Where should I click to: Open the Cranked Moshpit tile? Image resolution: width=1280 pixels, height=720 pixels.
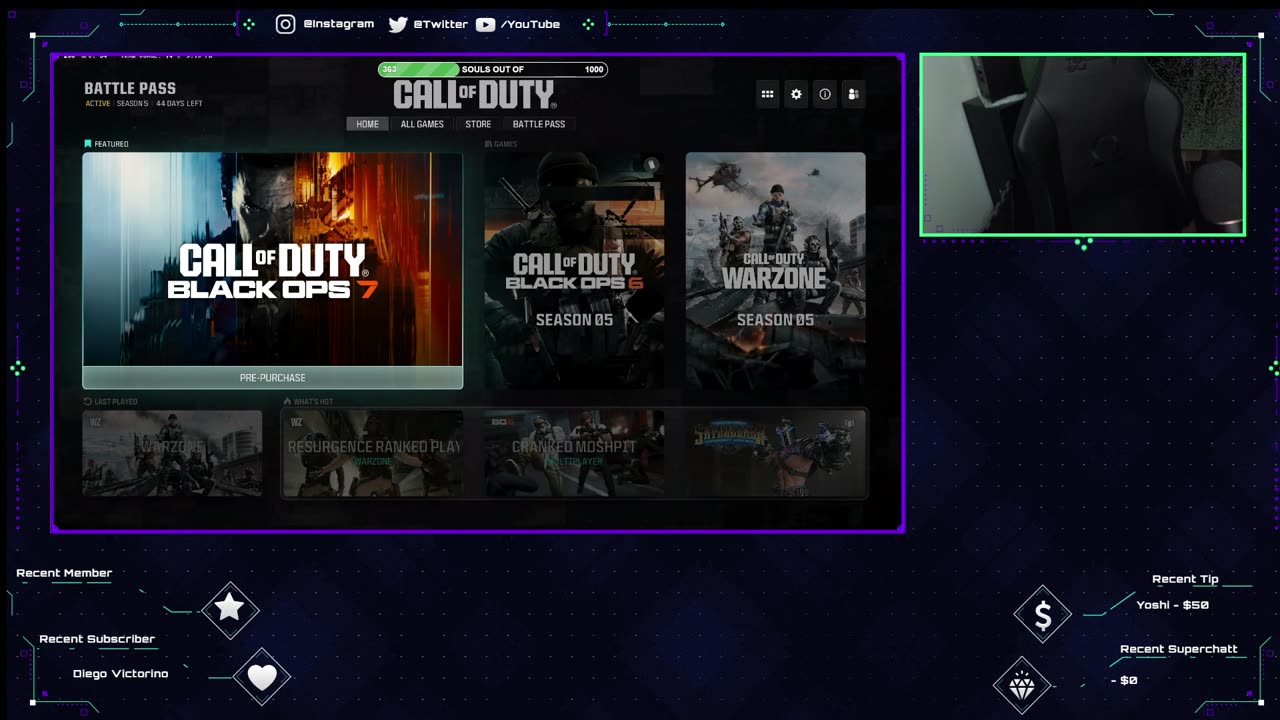click(574, 453)
